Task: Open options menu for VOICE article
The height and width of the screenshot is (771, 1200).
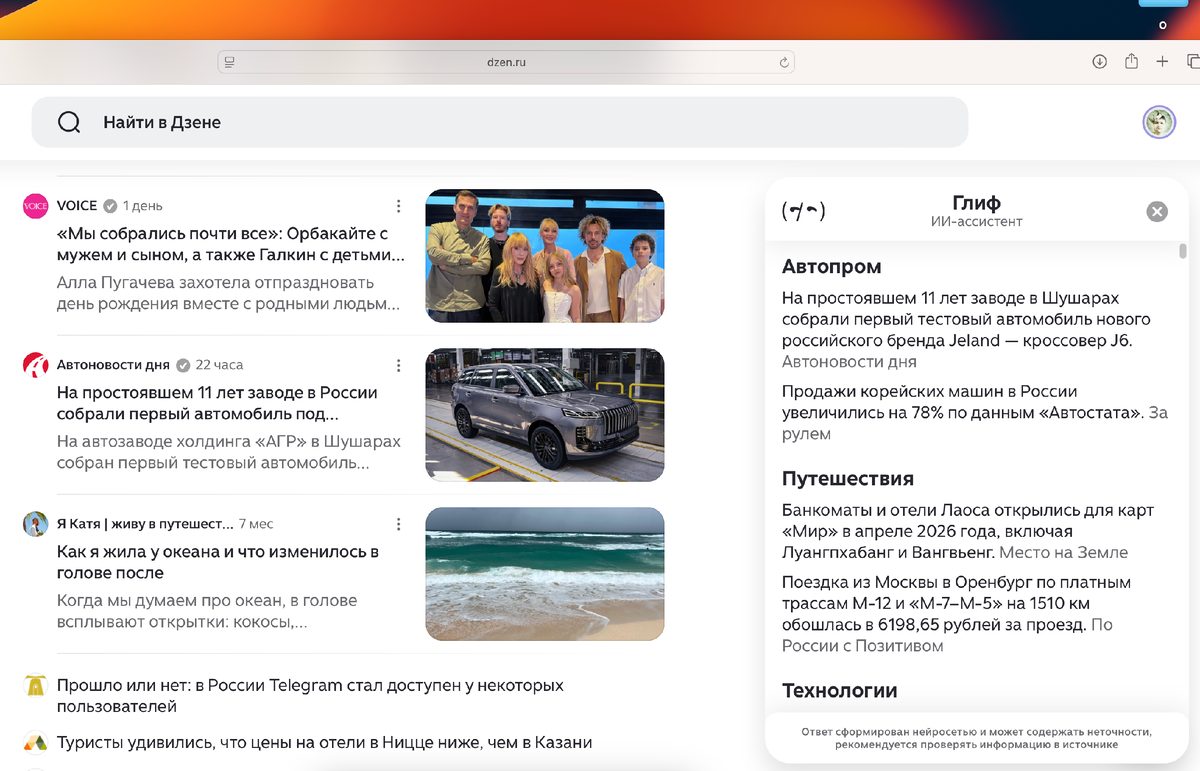Action: 398,206
